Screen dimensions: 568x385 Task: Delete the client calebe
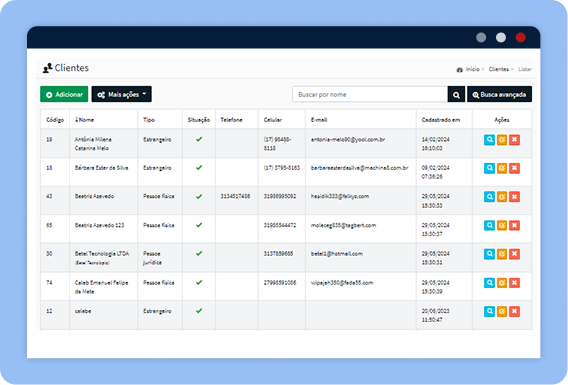click(514, 311)
